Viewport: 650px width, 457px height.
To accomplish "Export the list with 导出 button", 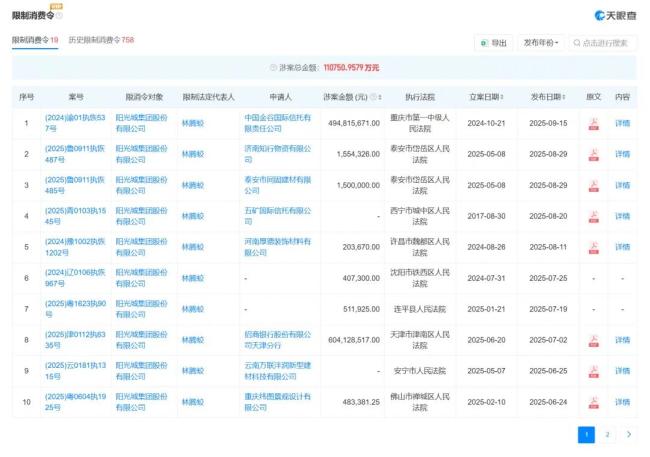I will pos(494,43).
